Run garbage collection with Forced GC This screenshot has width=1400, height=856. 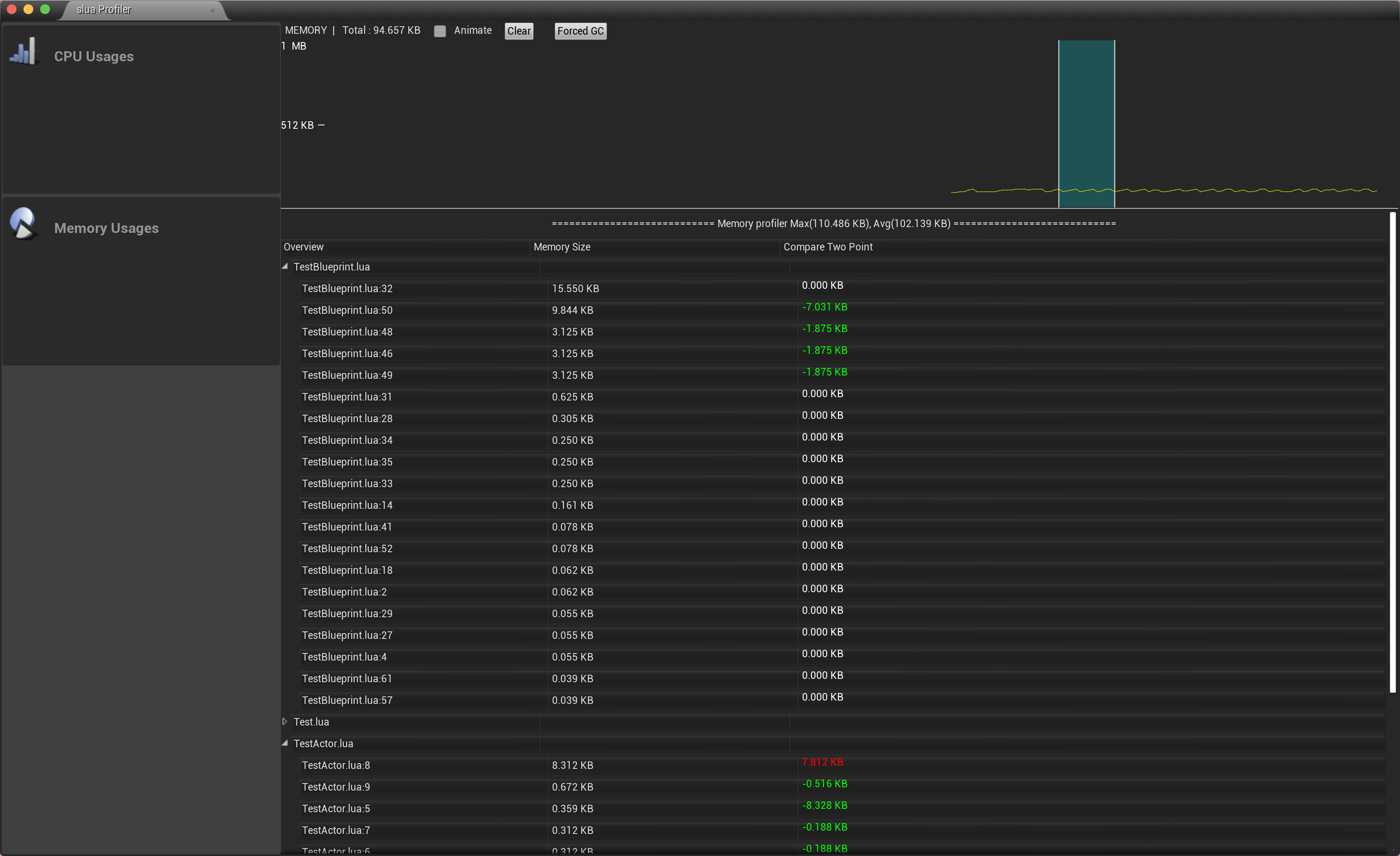[580, 31]
